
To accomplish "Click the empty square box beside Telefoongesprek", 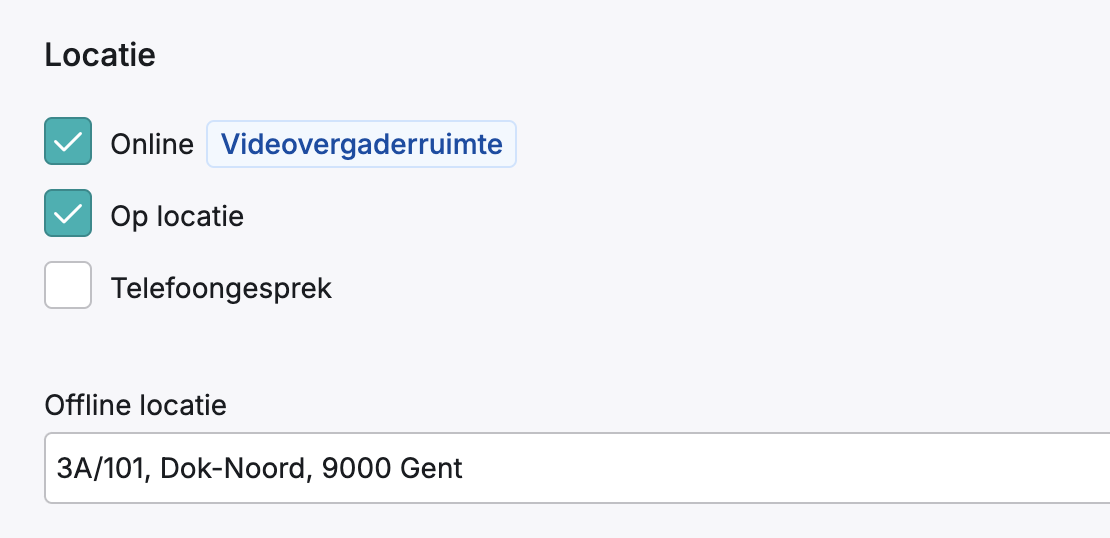I will click(68, 285).
